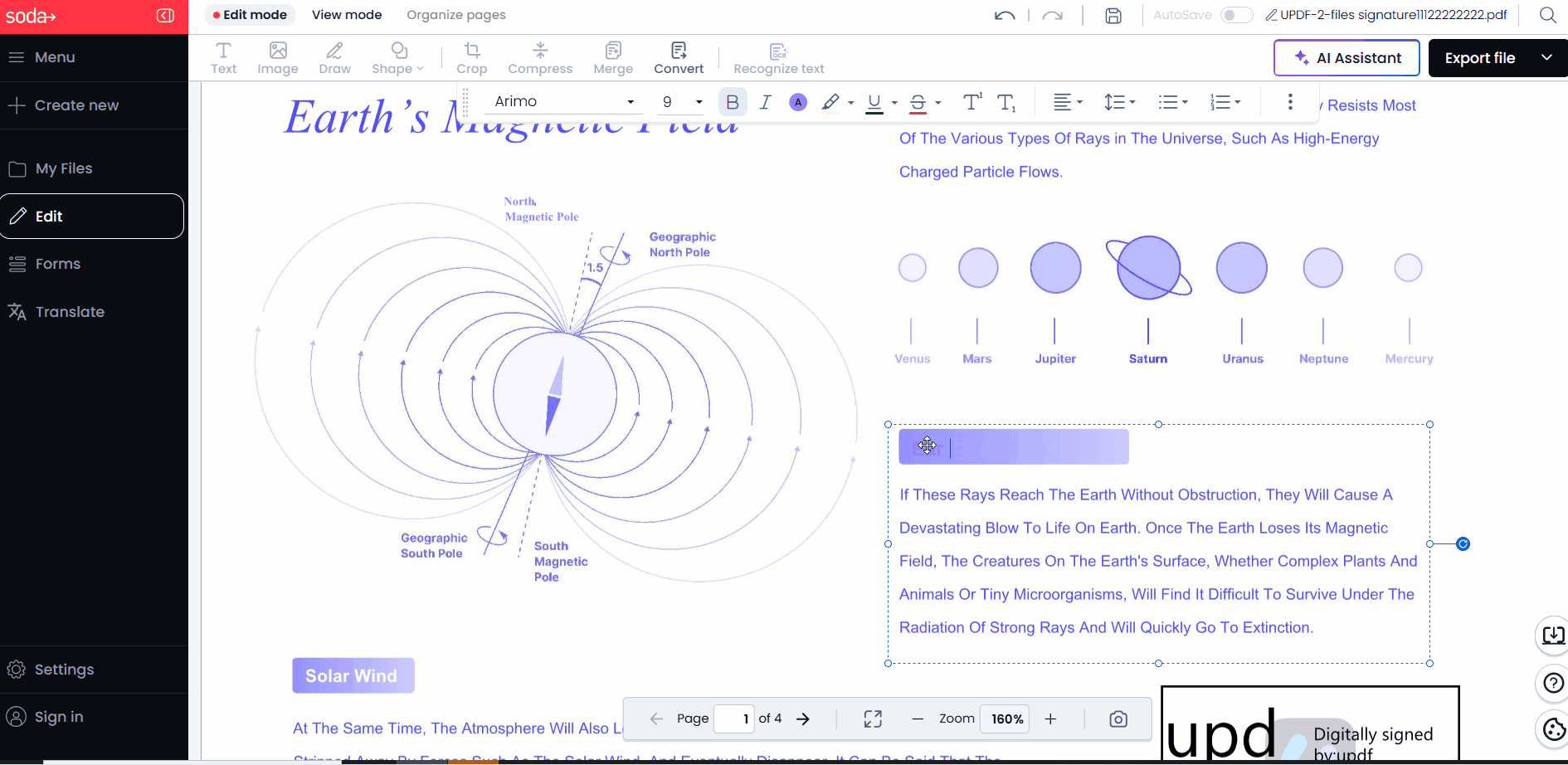This screenshot has height=765, width=1568.
Task: Run Recognize text OCR
Action: [x=779, y=58]
